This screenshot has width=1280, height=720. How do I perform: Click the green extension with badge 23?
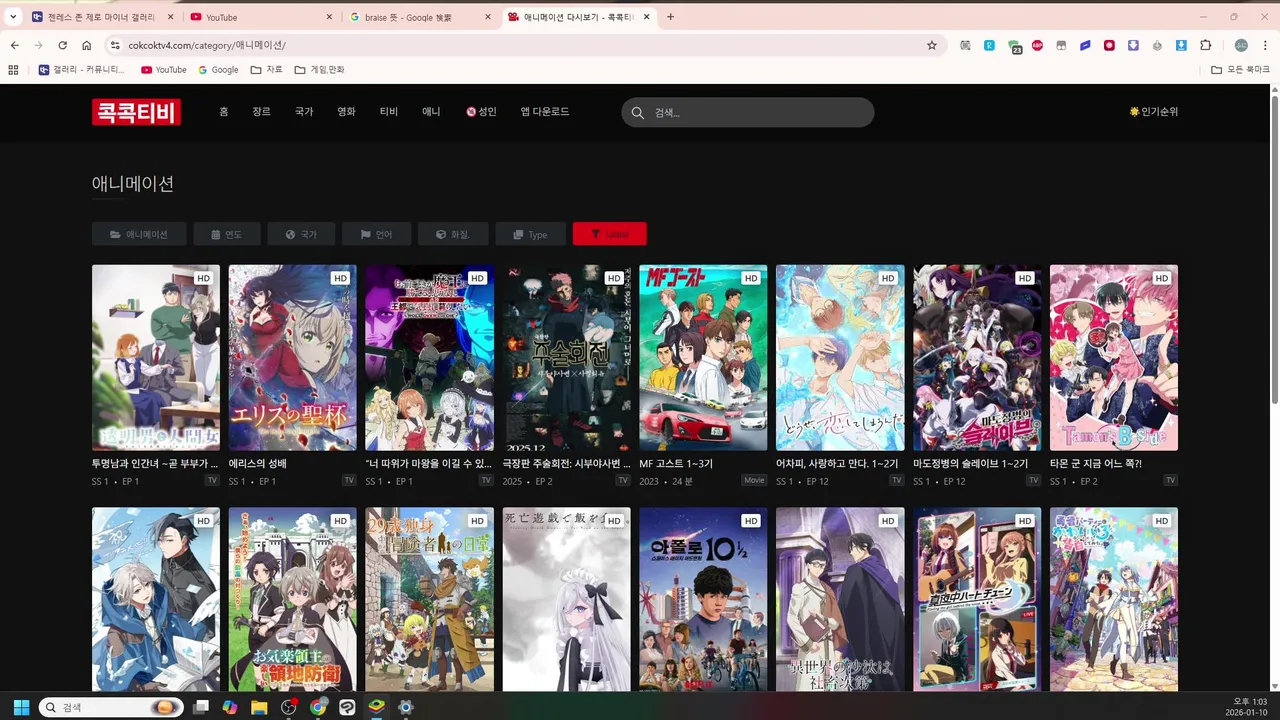(x=1014, y=46)
